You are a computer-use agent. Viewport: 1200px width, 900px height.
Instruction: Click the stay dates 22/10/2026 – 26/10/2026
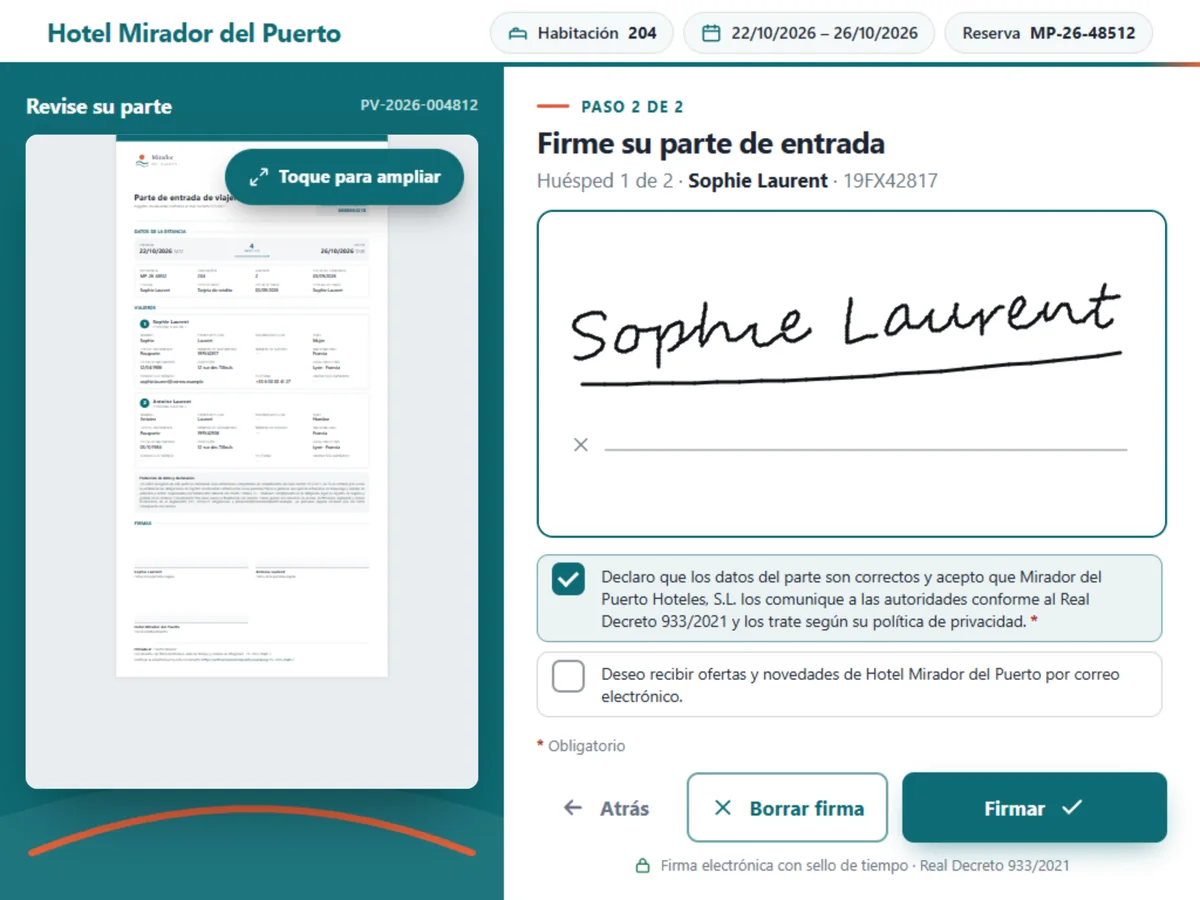(x=809, y=33)
